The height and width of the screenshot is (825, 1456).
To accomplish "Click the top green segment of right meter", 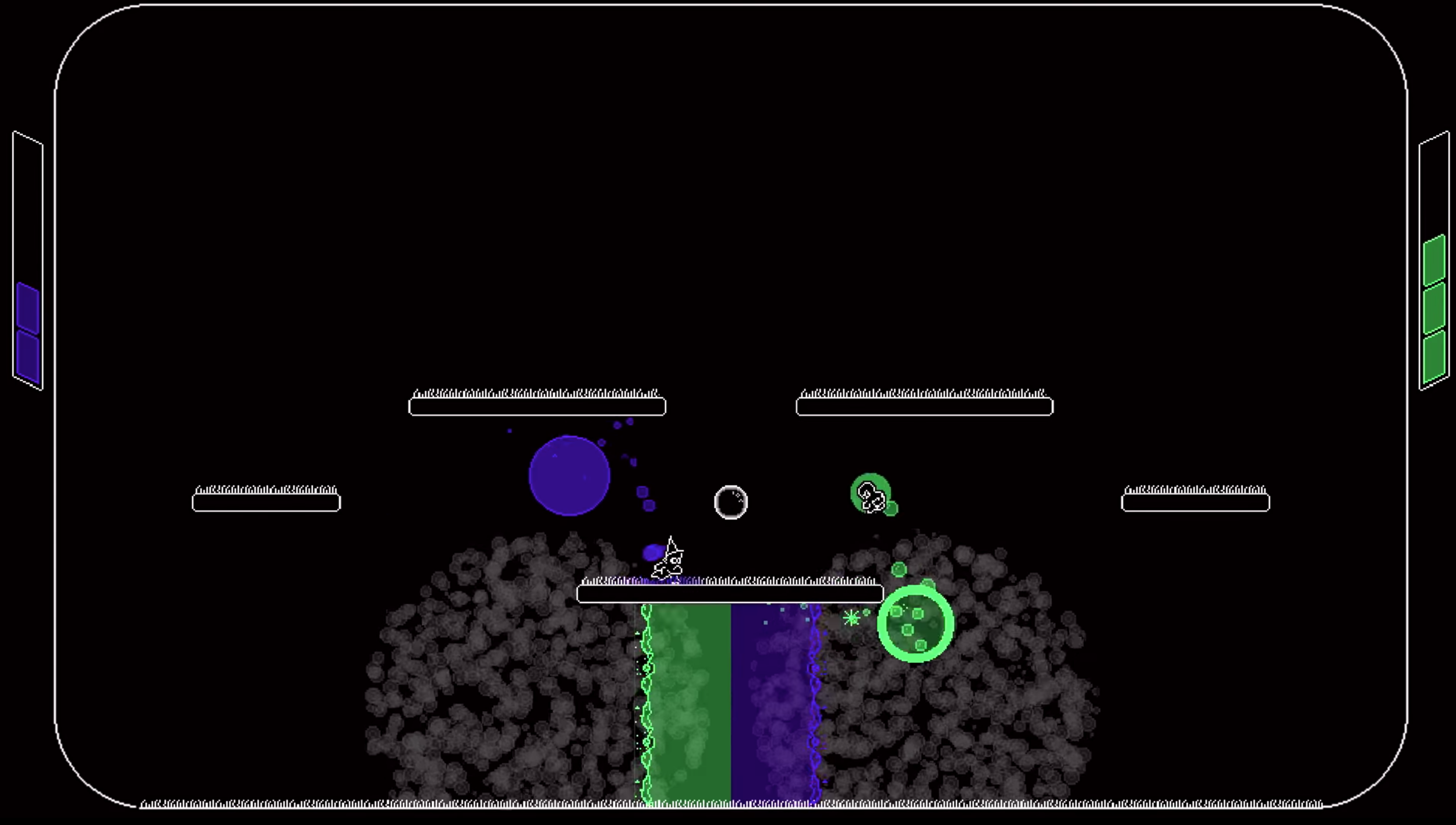I will click(1434, 260).
